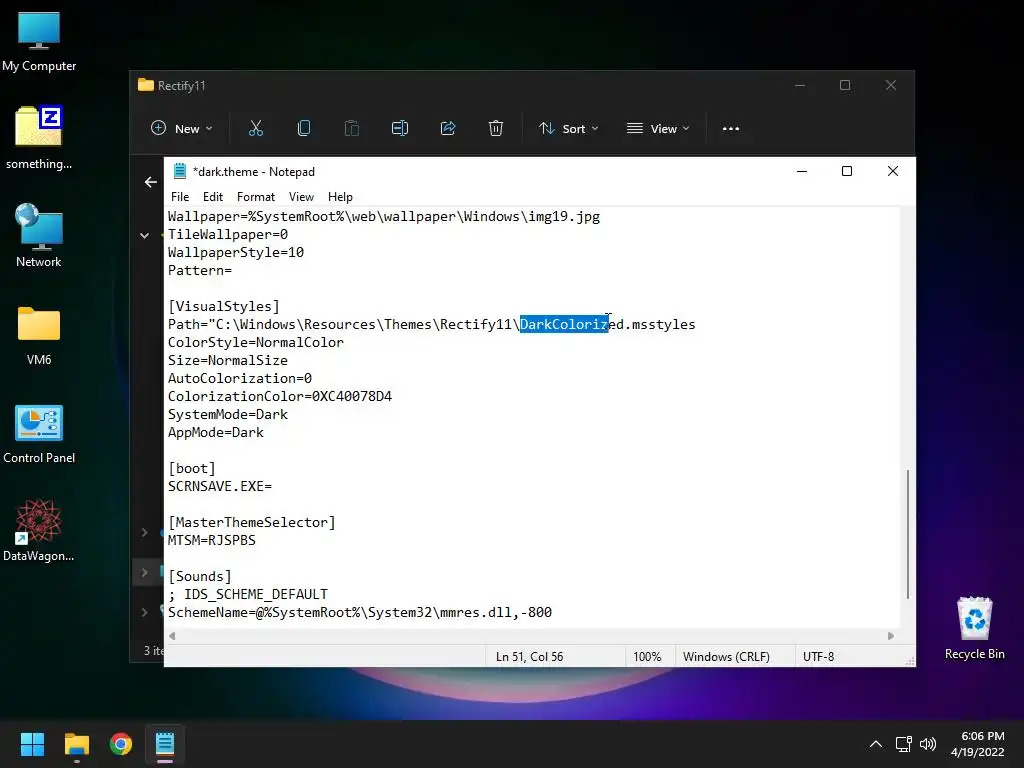
Task: Launch Google Chrome from the taskbar
Action: coord(121,744)
